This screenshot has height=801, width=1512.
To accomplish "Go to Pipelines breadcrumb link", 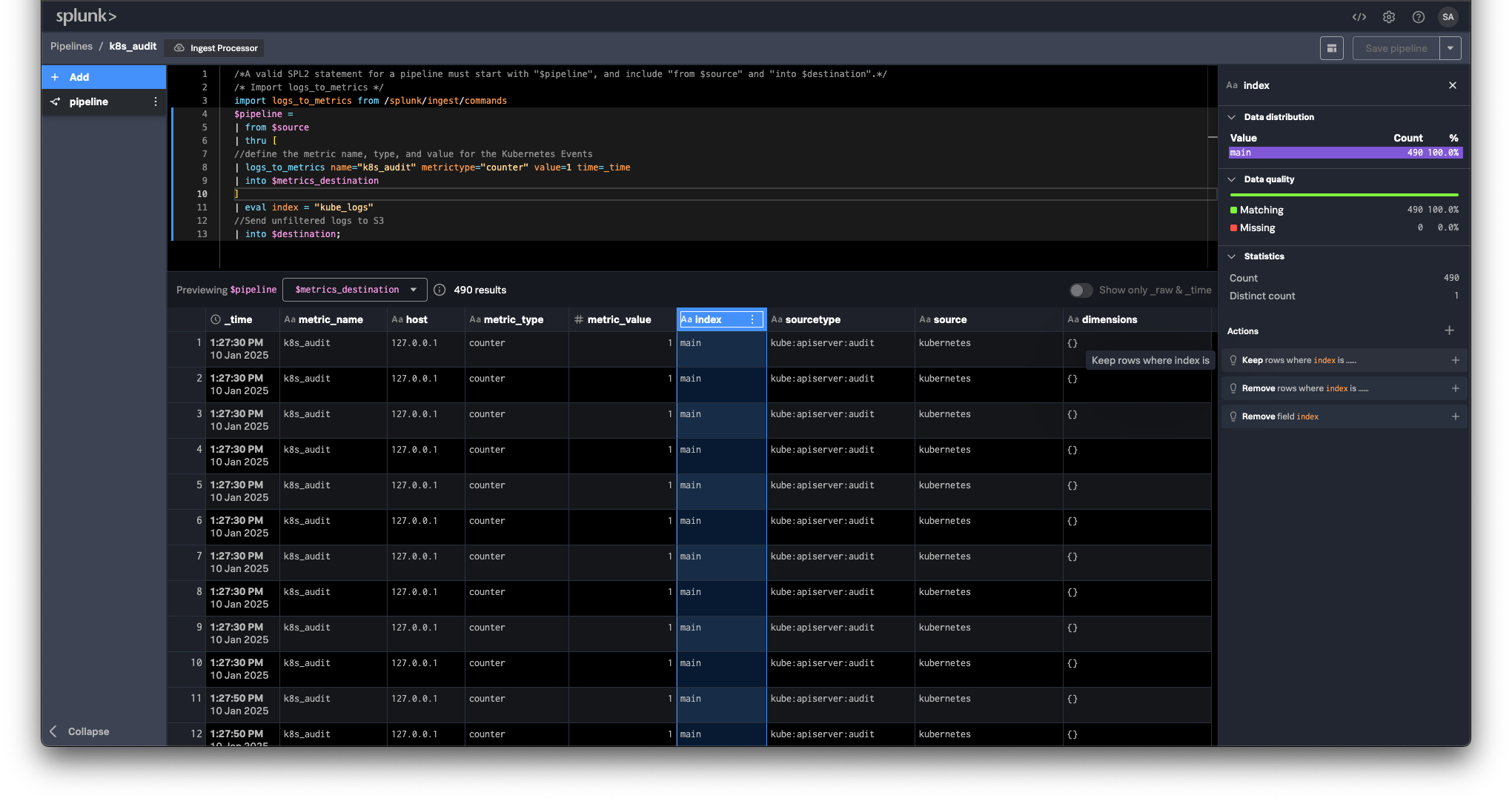I will tap(71, 46).
